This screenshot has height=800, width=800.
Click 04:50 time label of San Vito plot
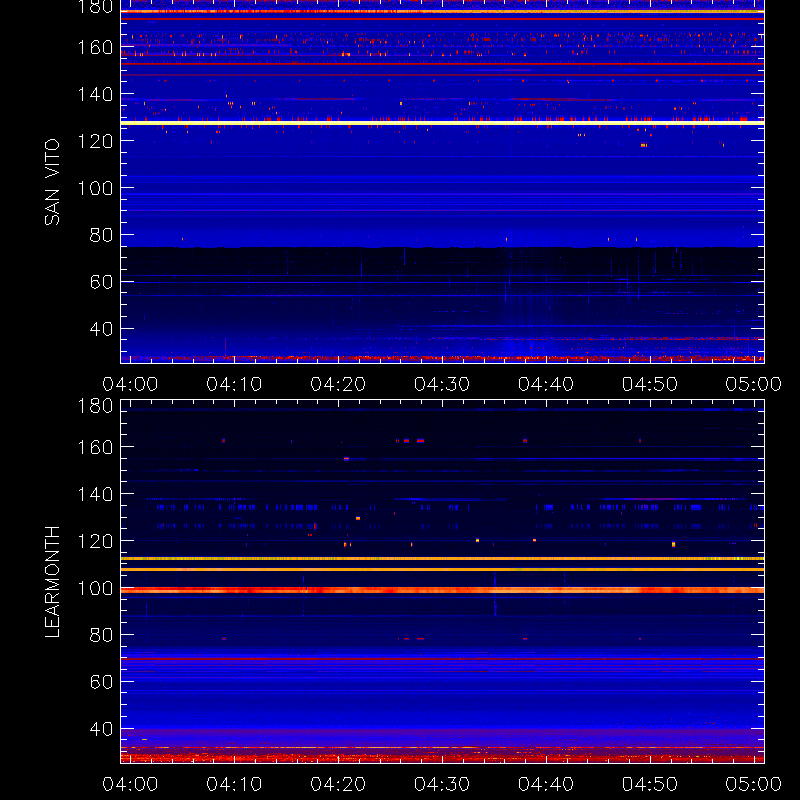(x=649, y=384)
